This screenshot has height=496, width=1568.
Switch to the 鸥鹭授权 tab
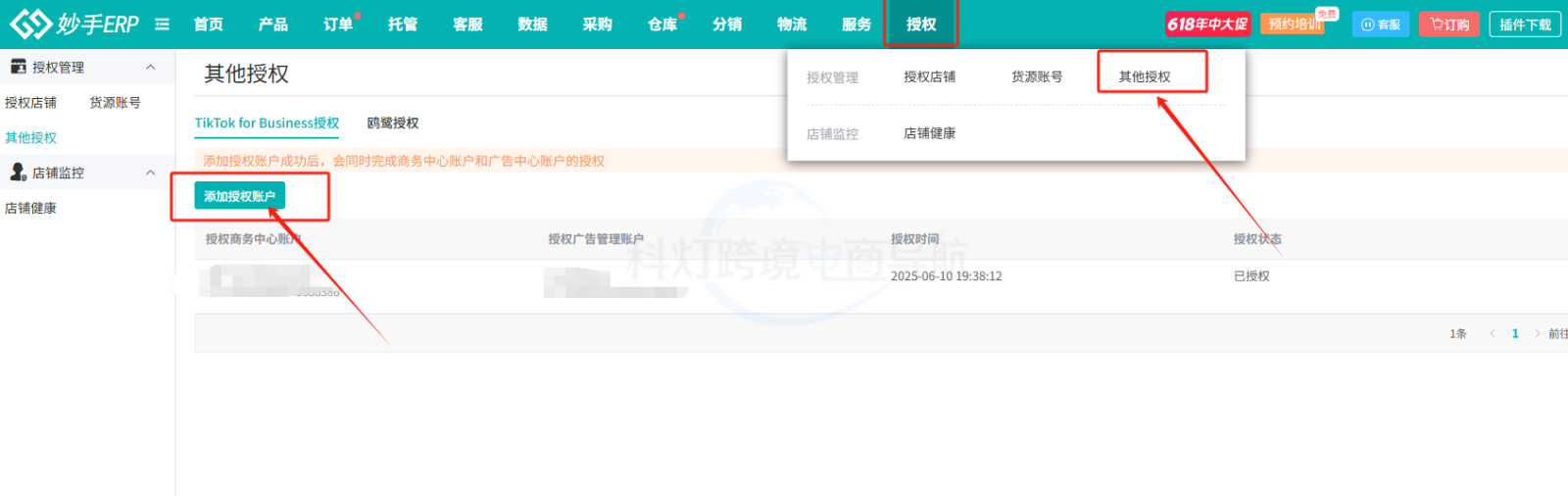tap(393, 124)
